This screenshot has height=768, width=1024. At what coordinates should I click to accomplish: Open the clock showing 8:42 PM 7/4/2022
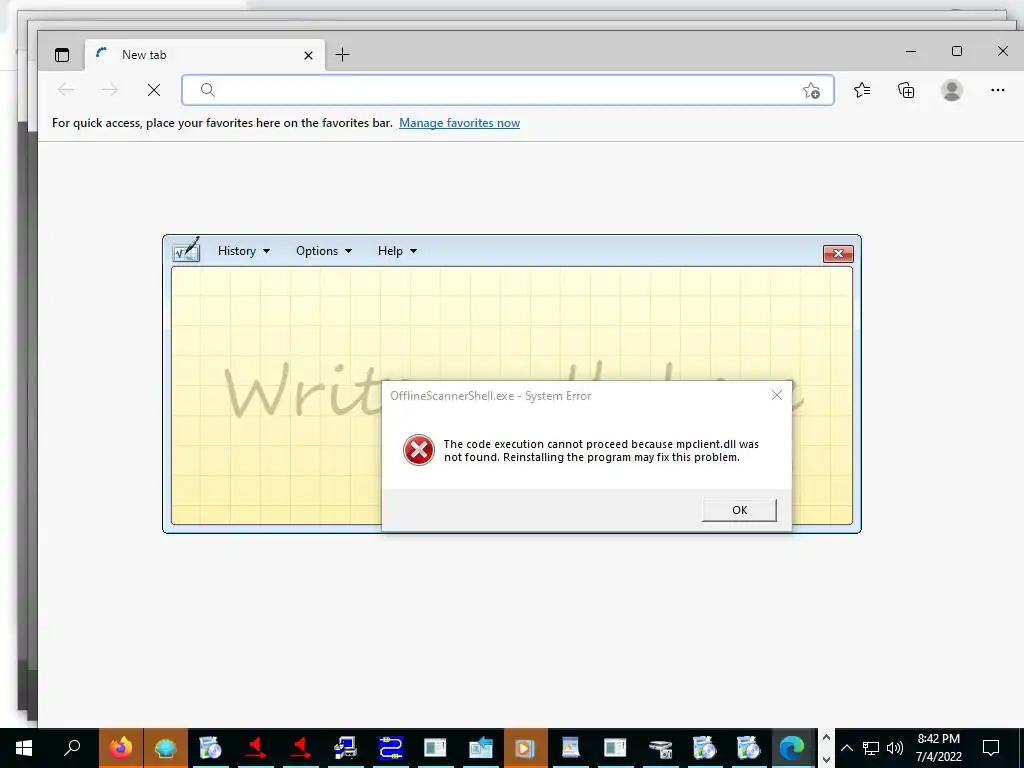938,748
